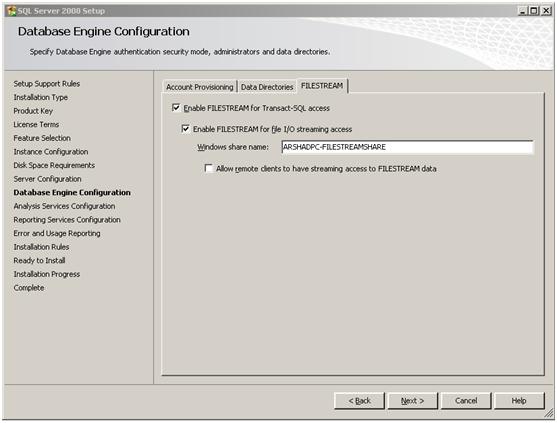Click Server Configuration step
Image resolution: width=557 pixels, height=423 pixels.
point(47,179)
